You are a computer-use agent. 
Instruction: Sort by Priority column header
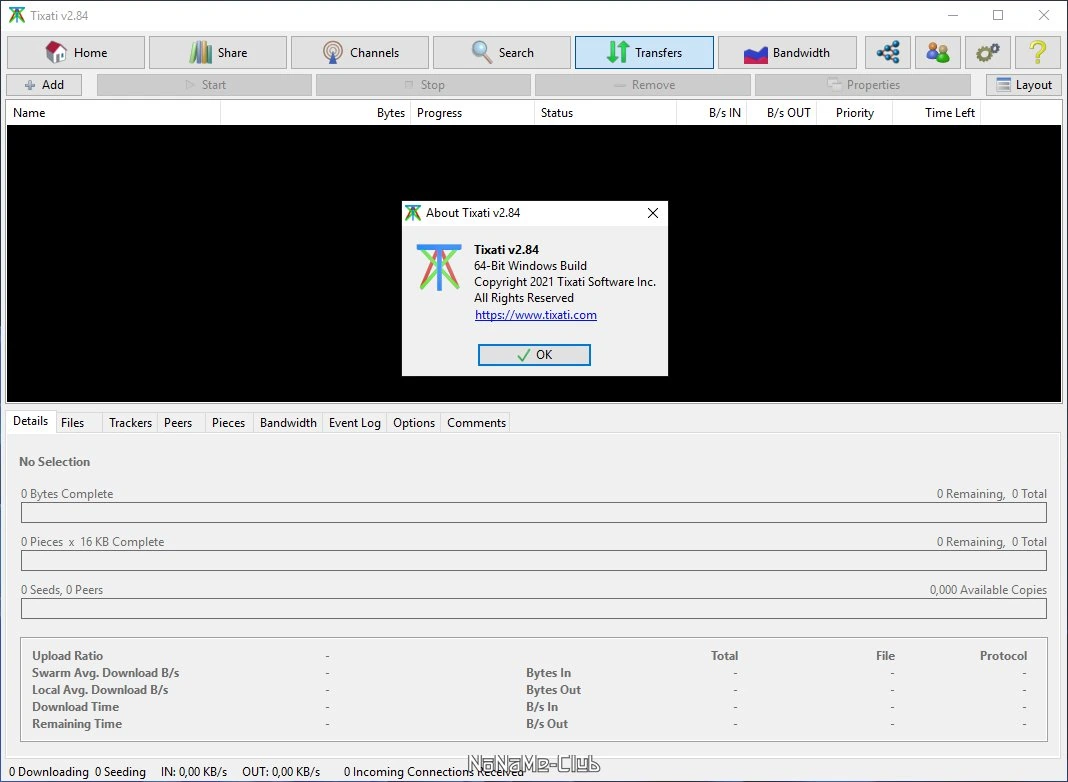coord(855,113)
